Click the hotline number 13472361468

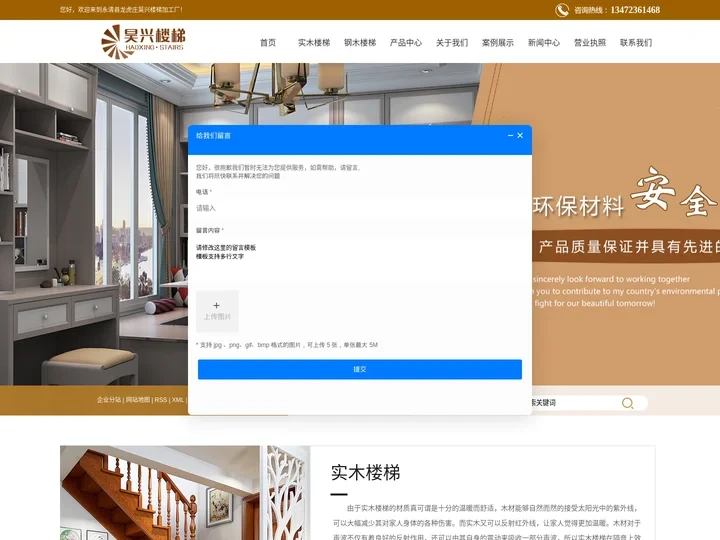point(635,10)
